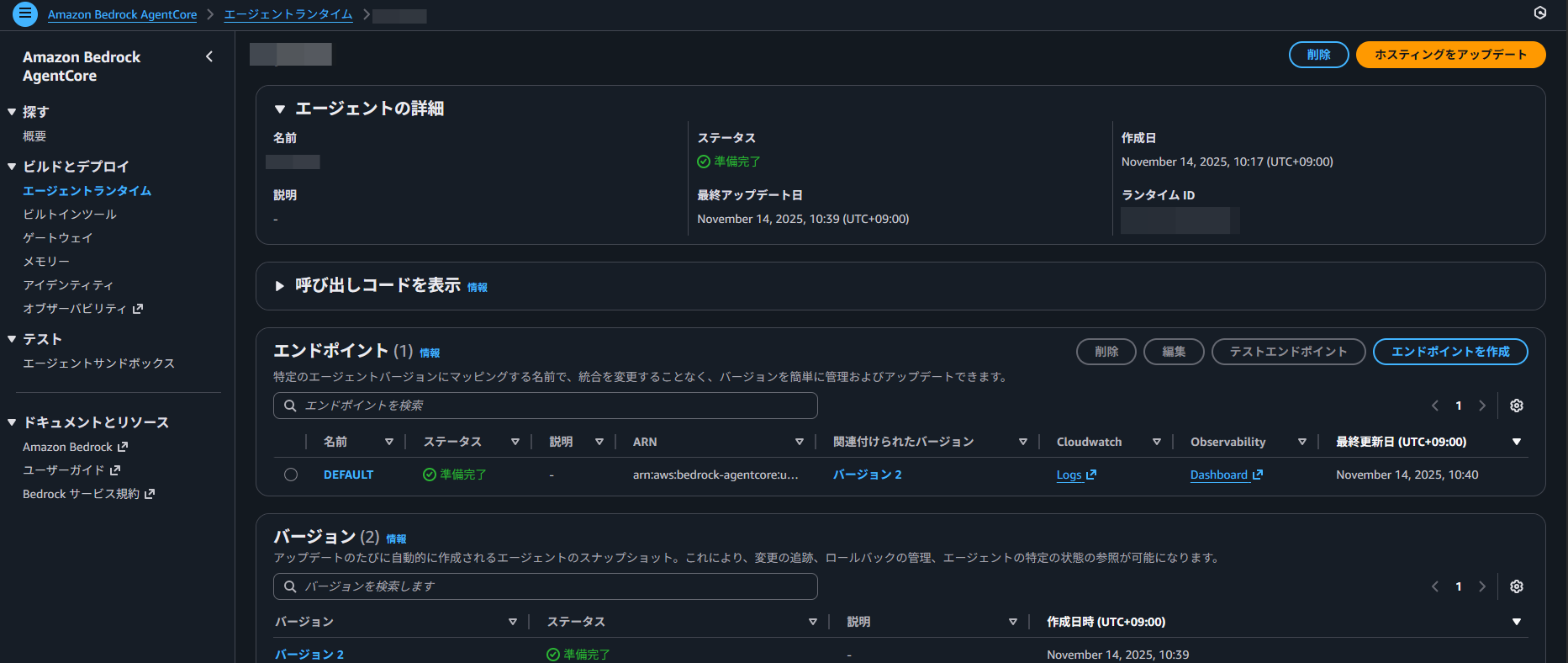Viewport: 1568px width, 663px height.
Task: Open ゲートウェイ in the sidebar
Action: click(58, 238)
